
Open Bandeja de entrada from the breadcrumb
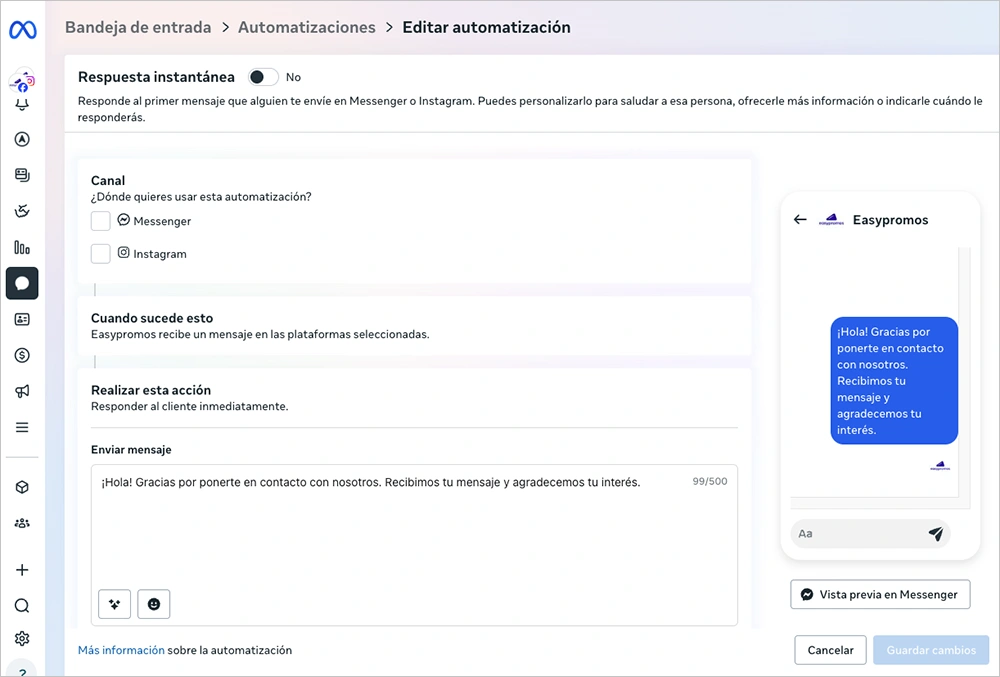138,27
